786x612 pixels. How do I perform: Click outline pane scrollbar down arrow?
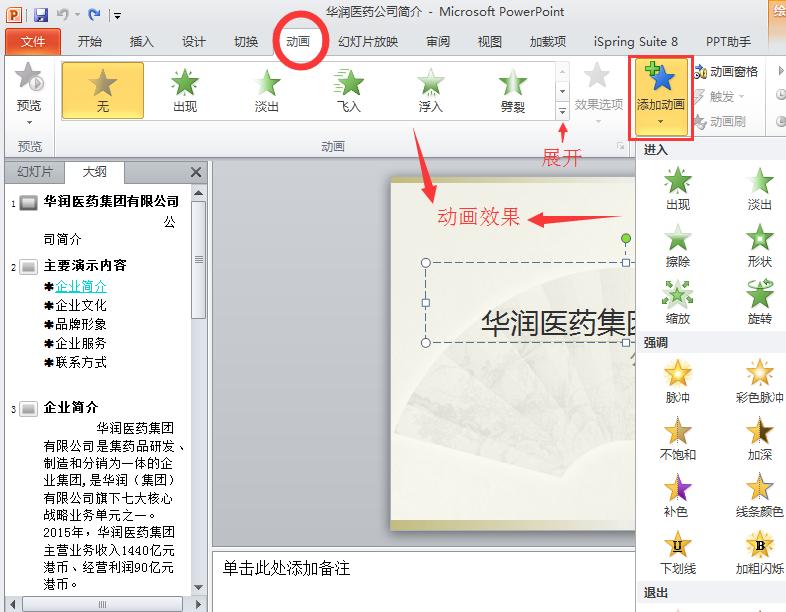(x=199, y=587)
